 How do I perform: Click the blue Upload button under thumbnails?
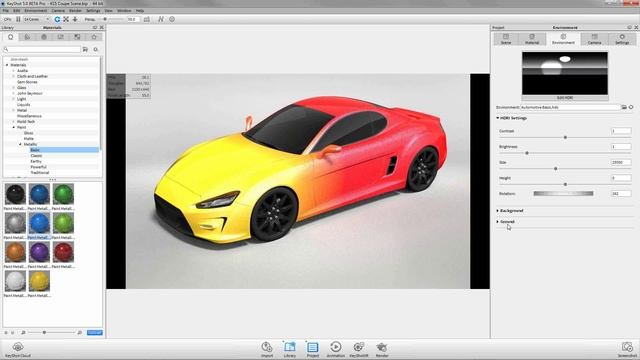coord(95,333)
